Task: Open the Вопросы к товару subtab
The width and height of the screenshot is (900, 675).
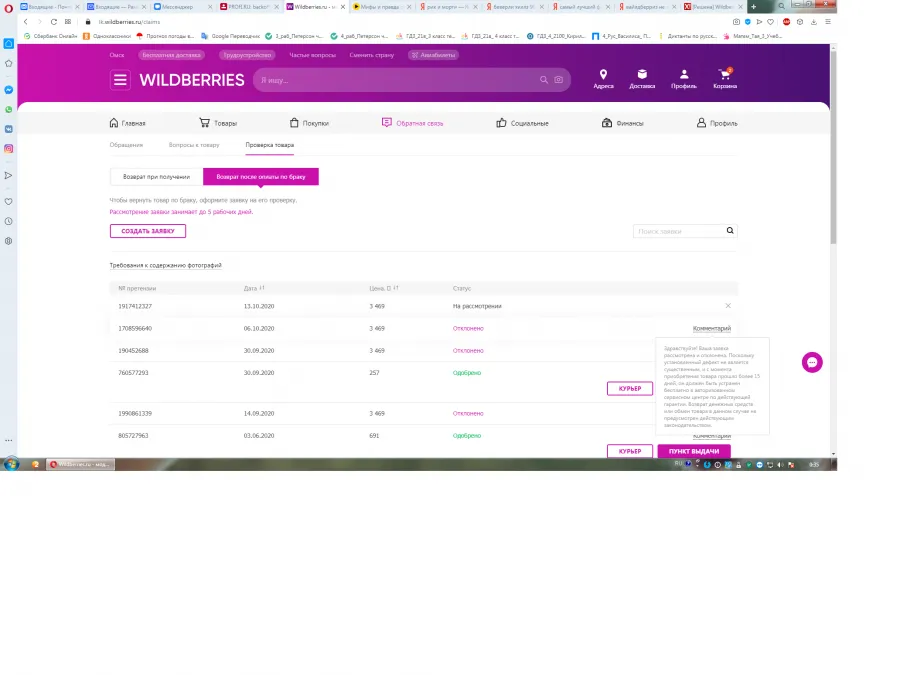Action: click(194, 145)
